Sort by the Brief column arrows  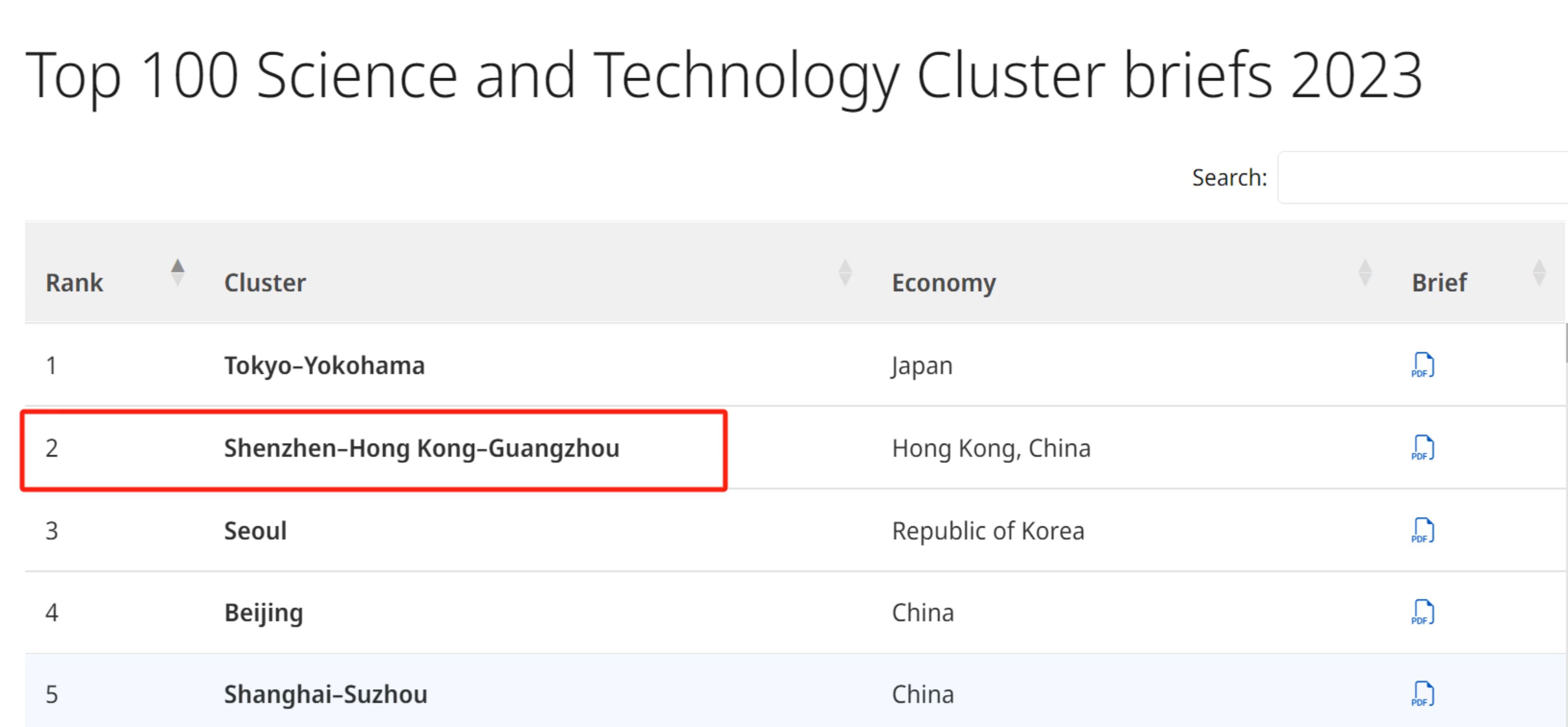(x=1539, y=272)
